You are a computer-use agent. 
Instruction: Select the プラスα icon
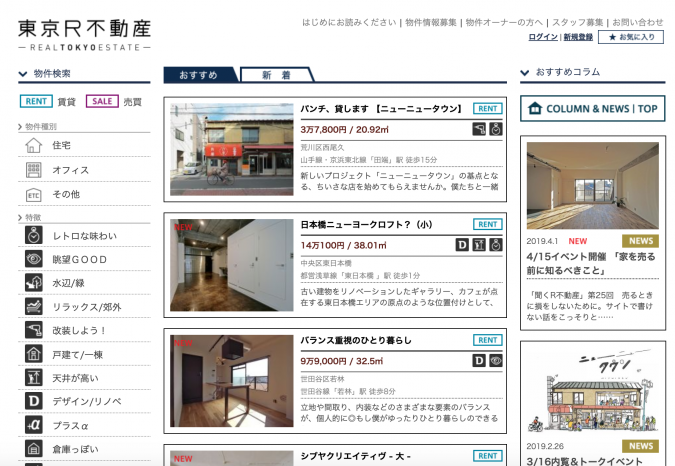pos(34,425)
